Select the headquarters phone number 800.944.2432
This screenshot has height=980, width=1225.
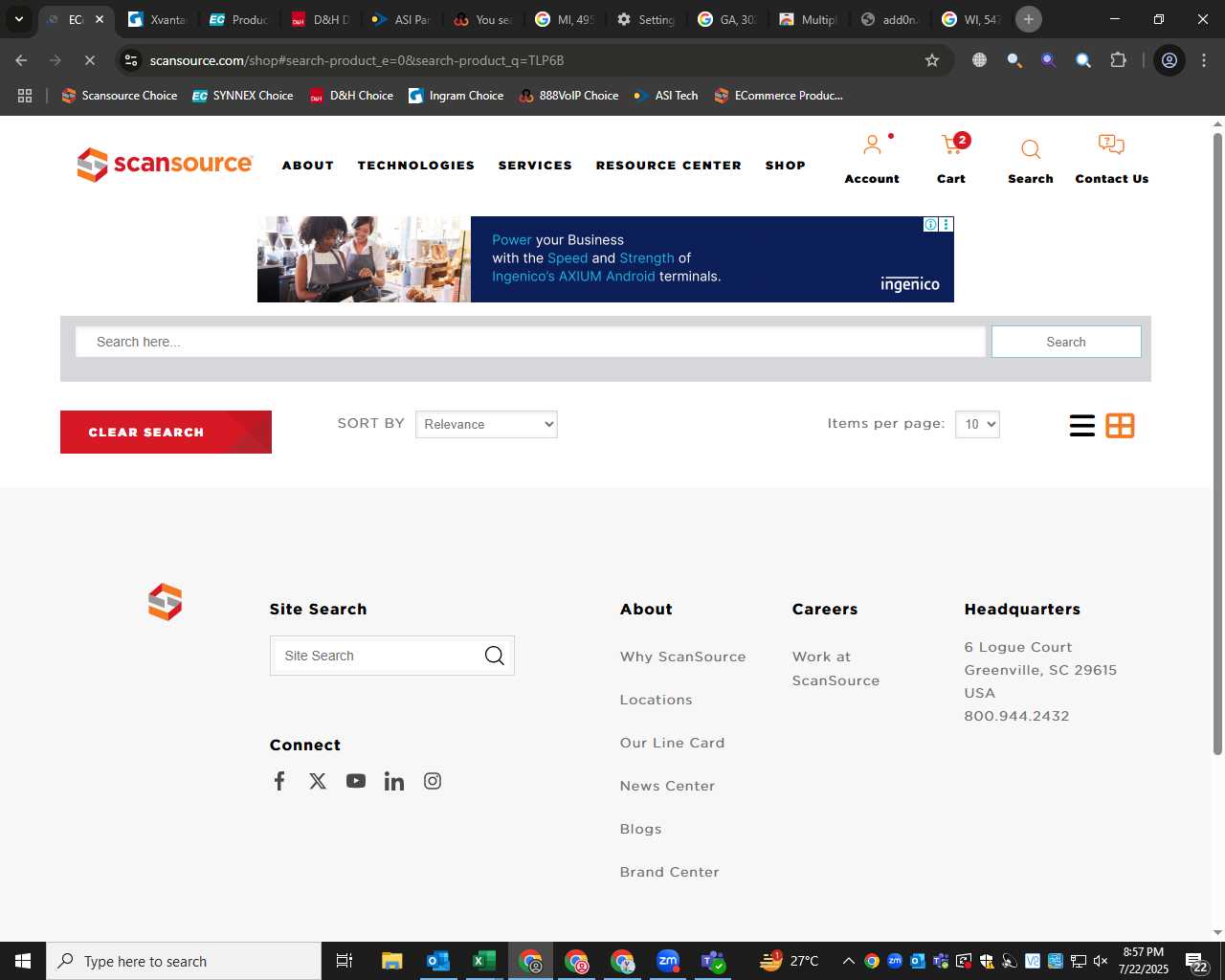pos(1016,716)
